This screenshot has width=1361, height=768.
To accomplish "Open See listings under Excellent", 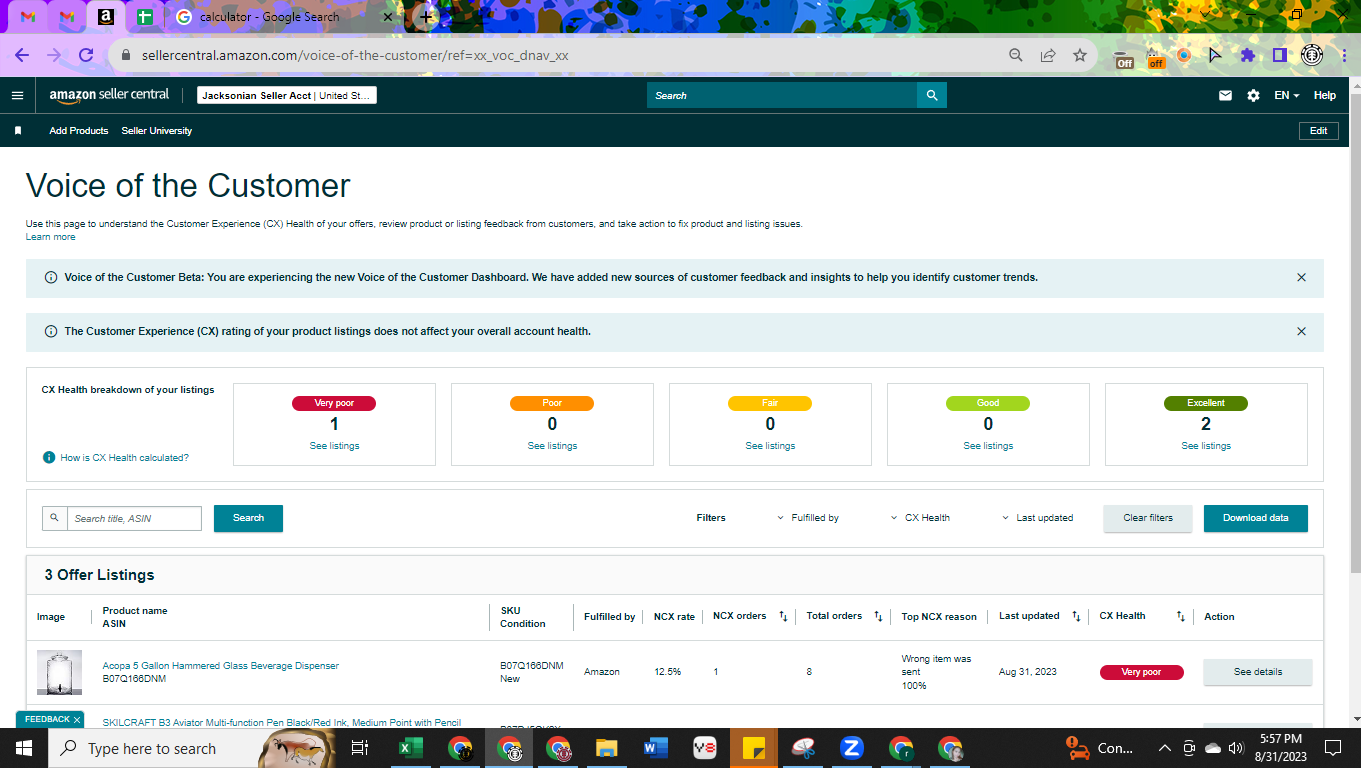I will [x=1206, y=446].
